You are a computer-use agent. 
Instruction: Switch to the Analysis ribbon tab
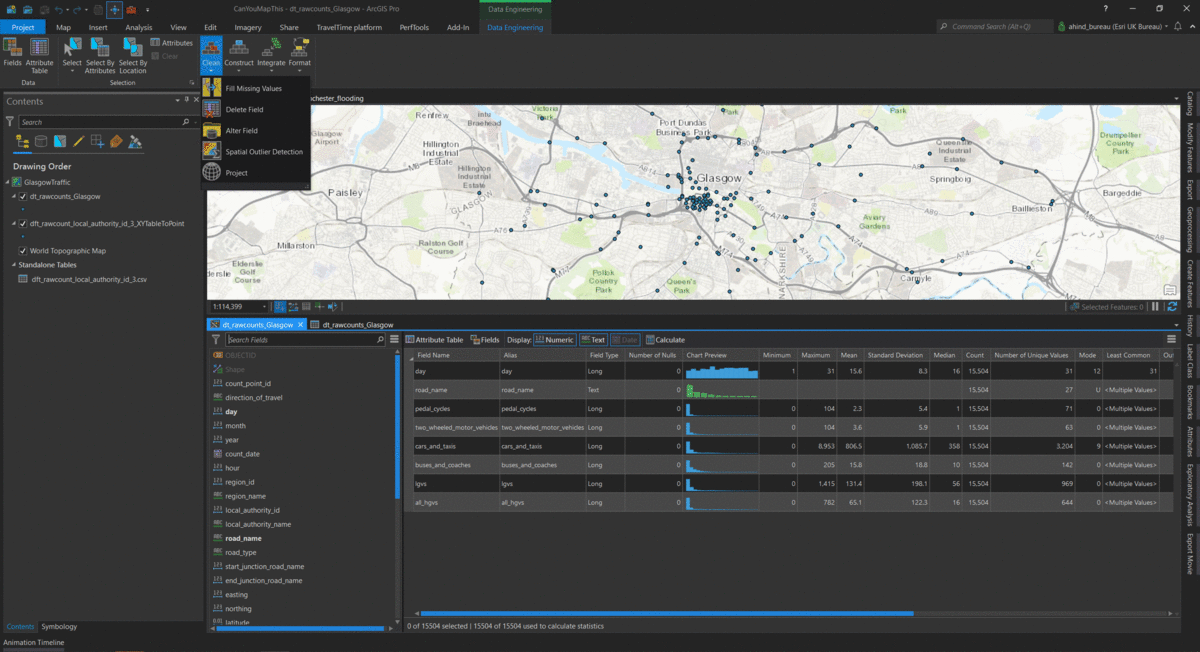tap(139, 27)
